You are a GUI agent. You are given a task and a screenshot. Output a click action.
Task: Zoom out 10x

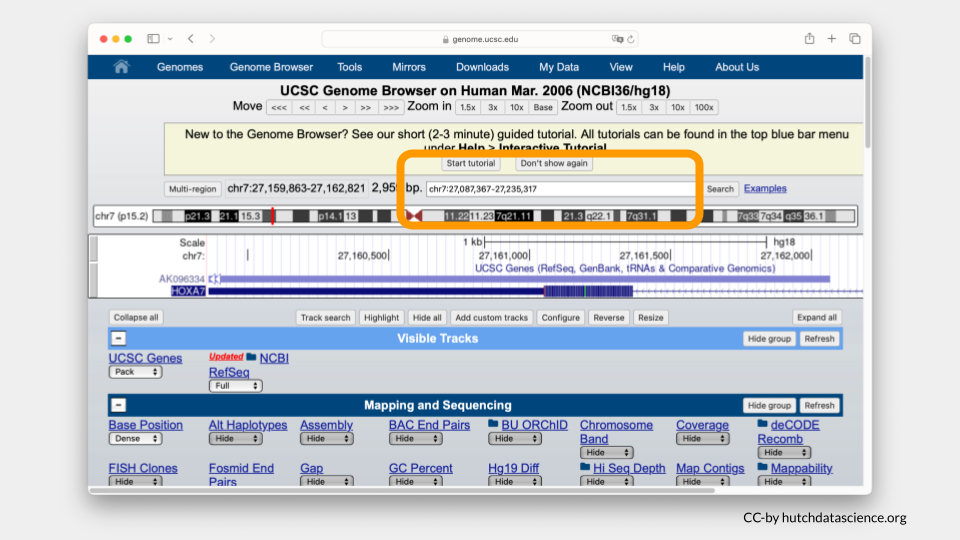[x=678, y=107]
